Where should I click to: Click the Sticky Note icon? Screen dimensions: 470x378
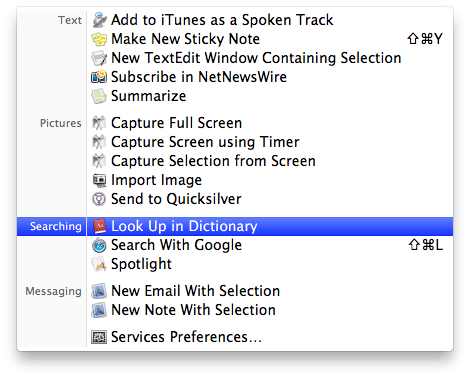tap(99, 39)
